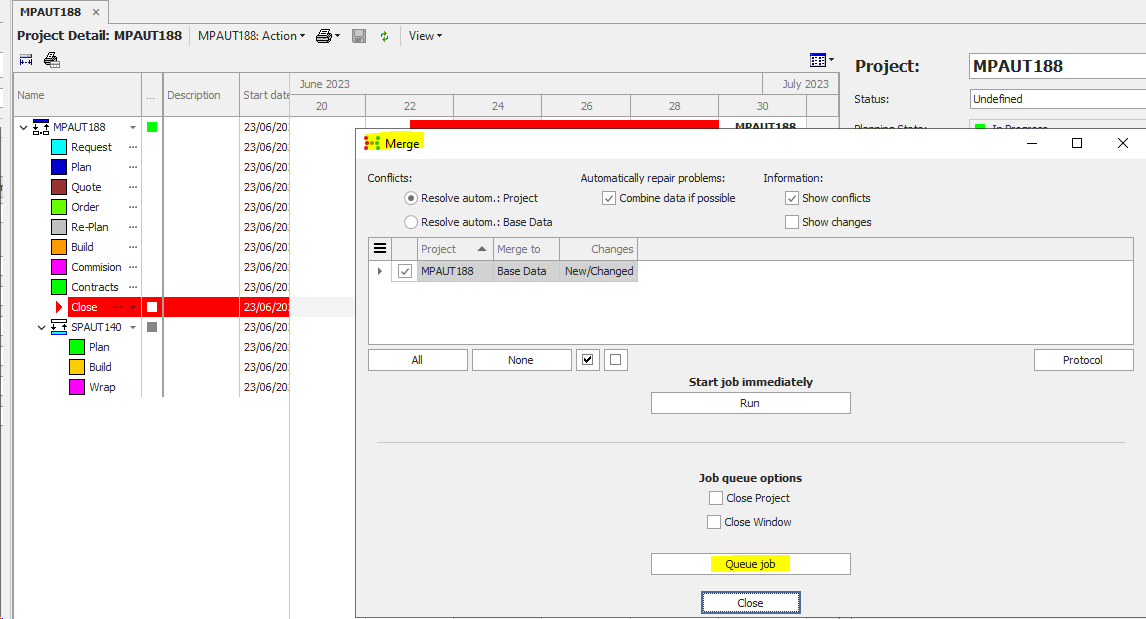This screenshot has height=619, width=1146.
Task: Open the MPAUT188: Action dropdown
Action: [251, 36]
